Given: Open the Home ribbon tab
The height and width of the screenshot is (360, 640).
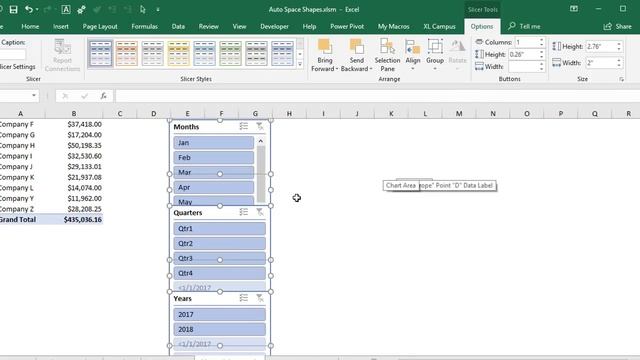Looking at the screenshot, I should [x=30, y=27].
